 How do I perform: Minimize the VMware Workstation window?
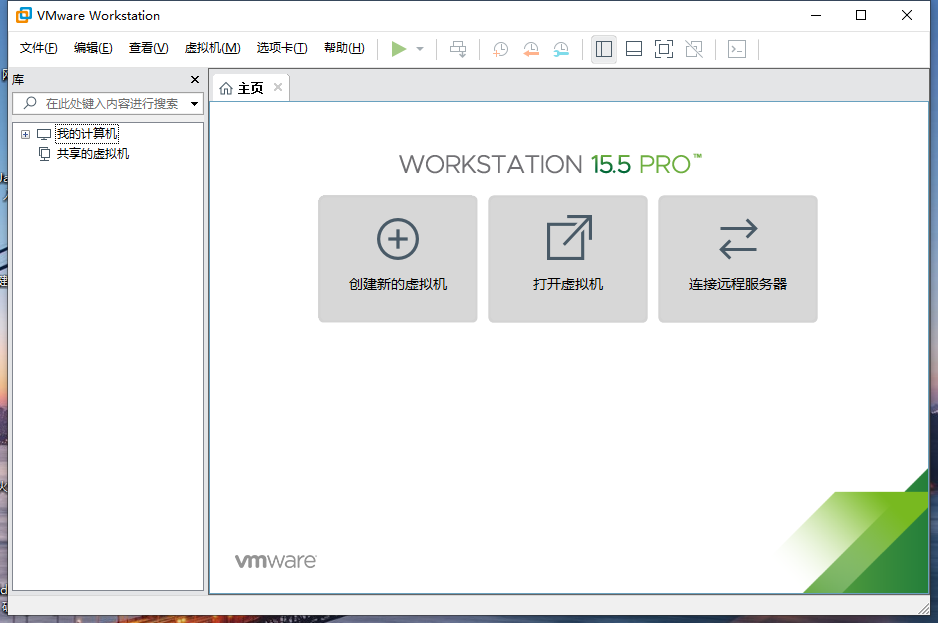pos(816,16)
